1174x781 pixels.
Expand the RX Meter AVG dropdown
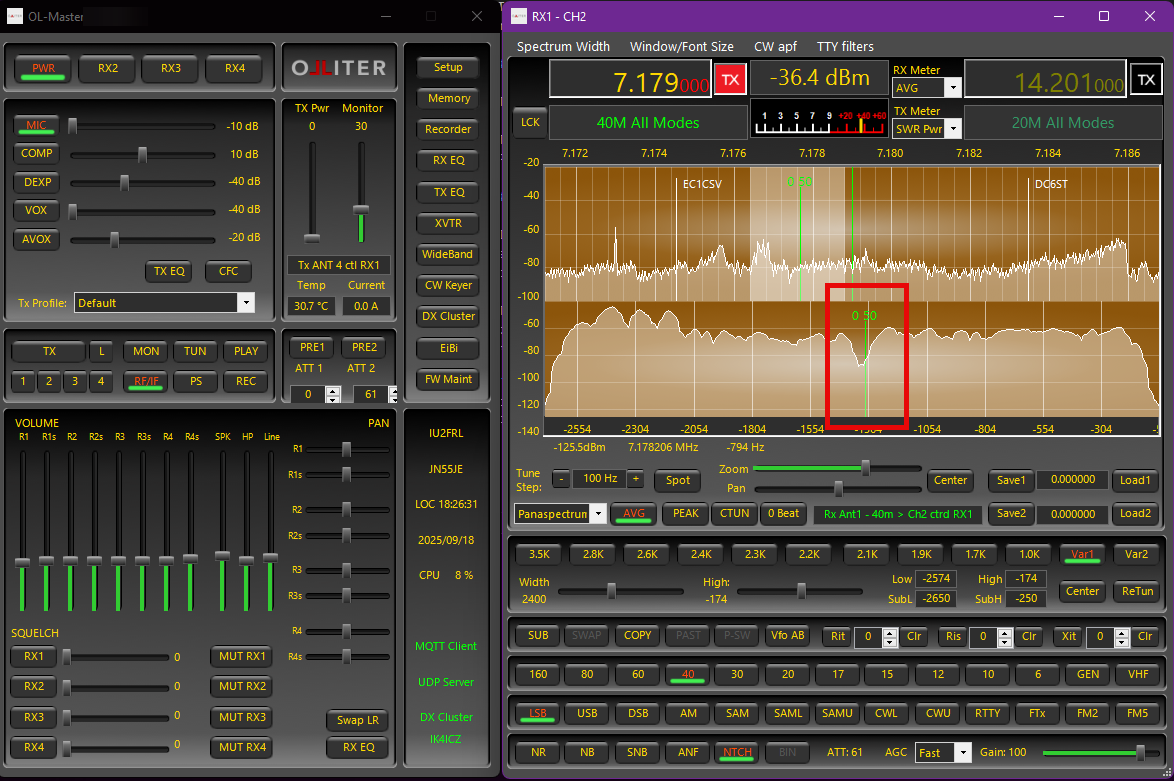click(952, 88)
